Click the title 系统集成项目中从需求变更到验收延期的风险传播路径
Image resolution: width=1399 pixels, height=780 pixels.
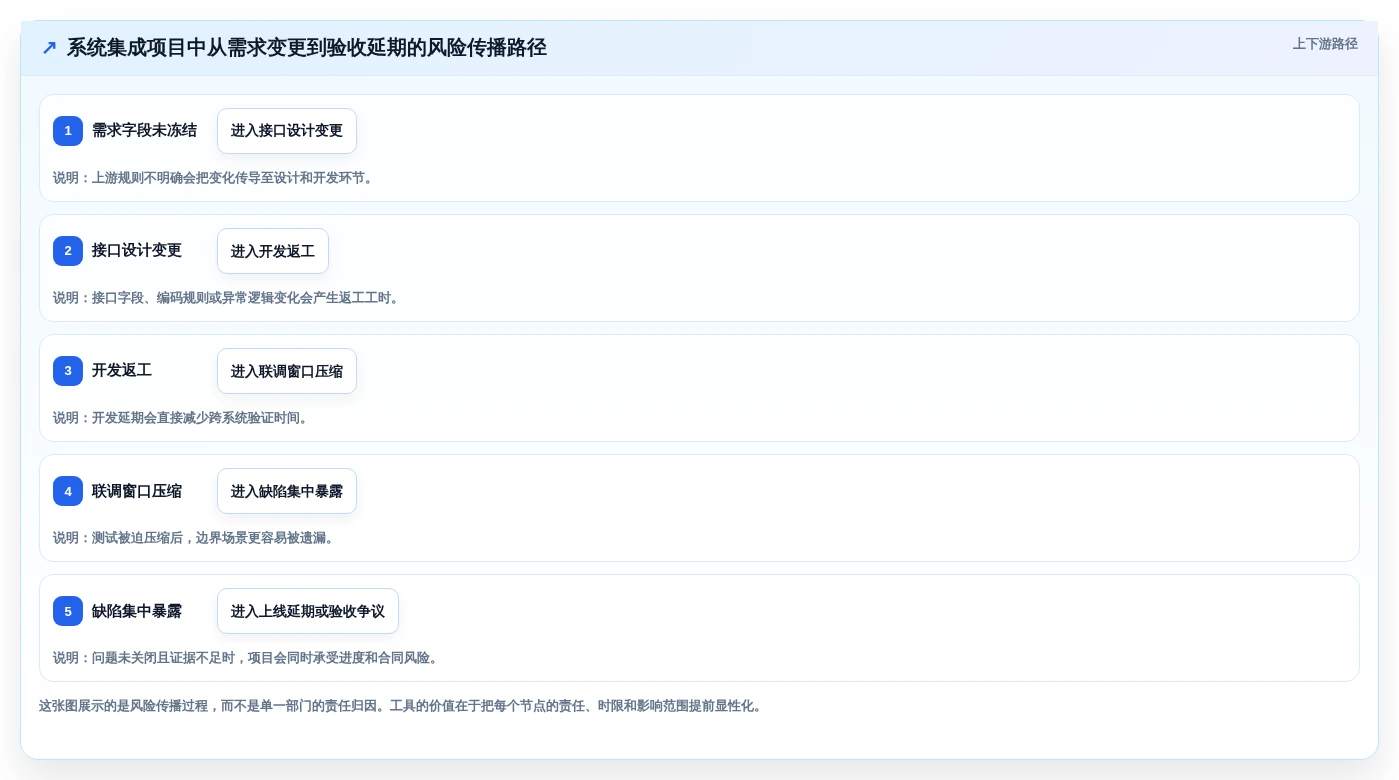tap(307, 48)
